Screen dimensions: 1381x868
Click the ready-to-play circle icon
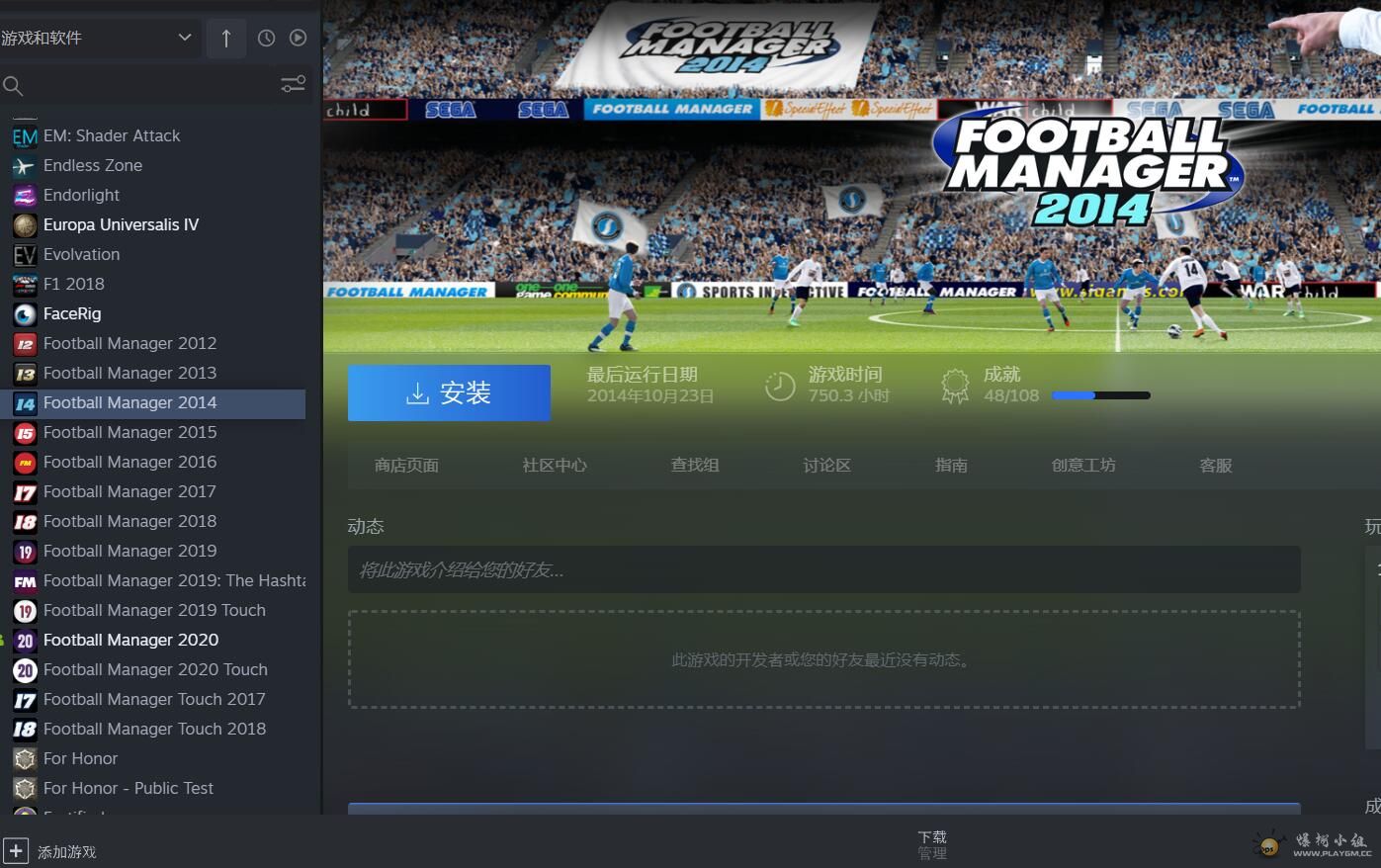298,38
